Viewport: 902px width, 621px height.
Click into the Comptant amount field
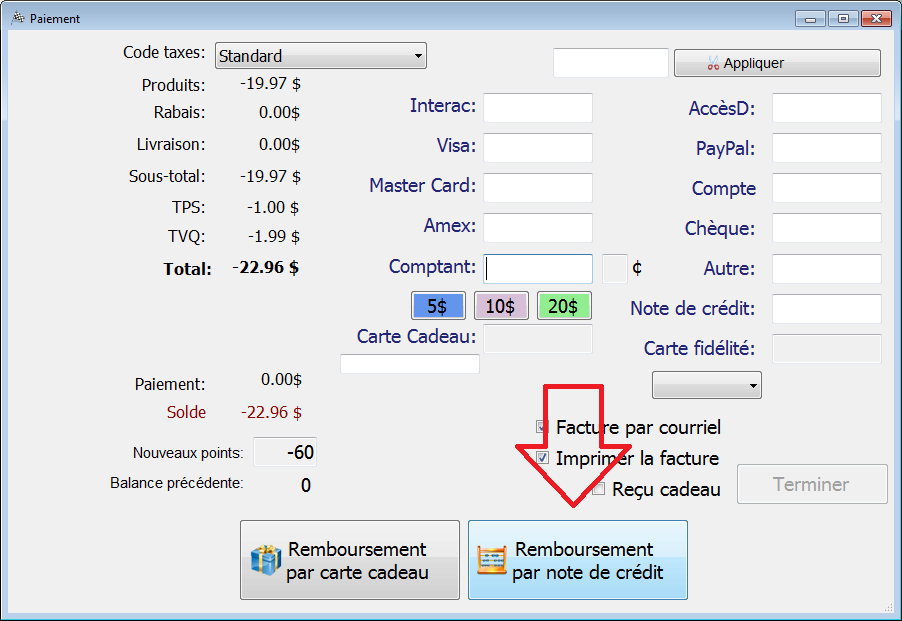(539, 268)
